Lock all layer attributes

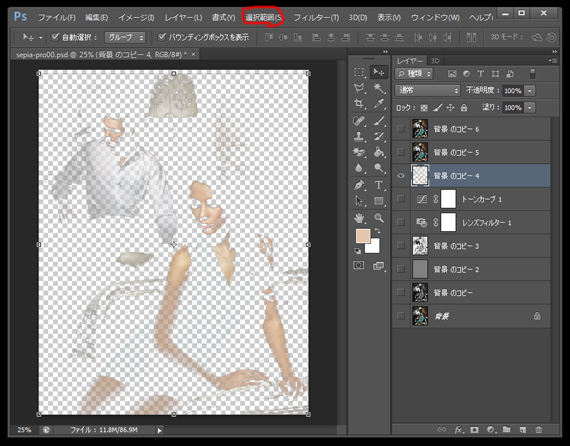point(464,108)
